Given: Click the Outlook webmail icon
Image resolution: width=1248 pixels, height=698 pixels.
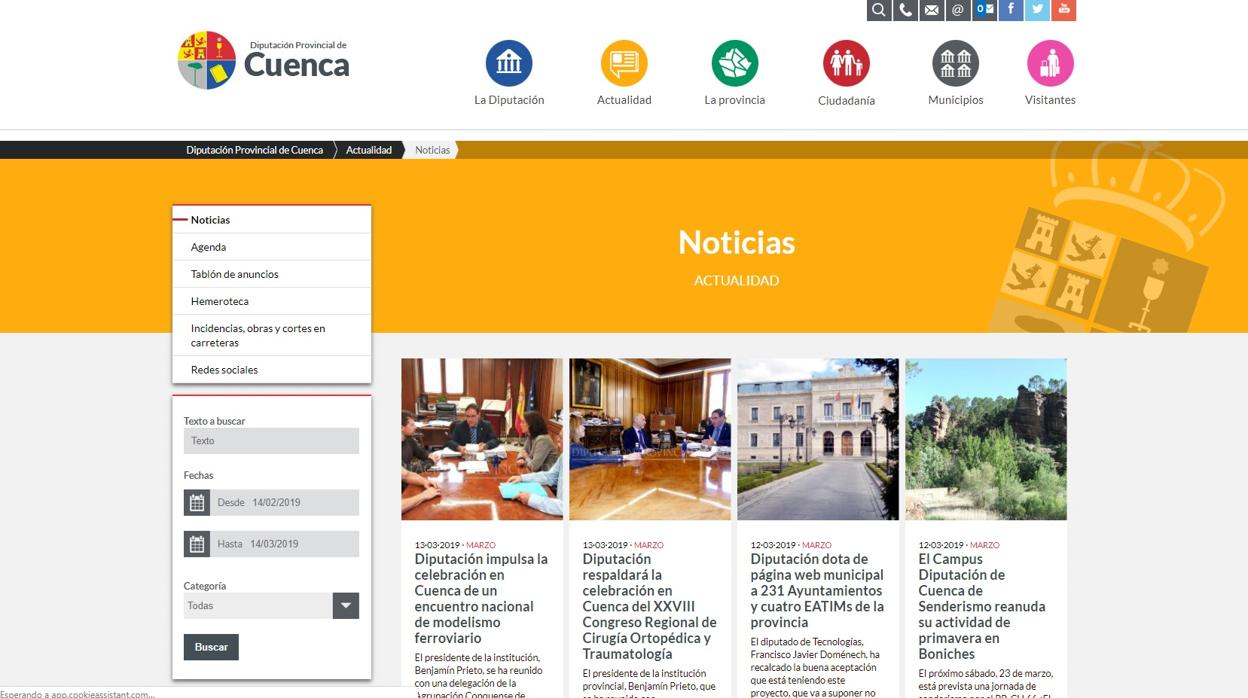Looking at the screenshot, I should [x=985, y=10].
